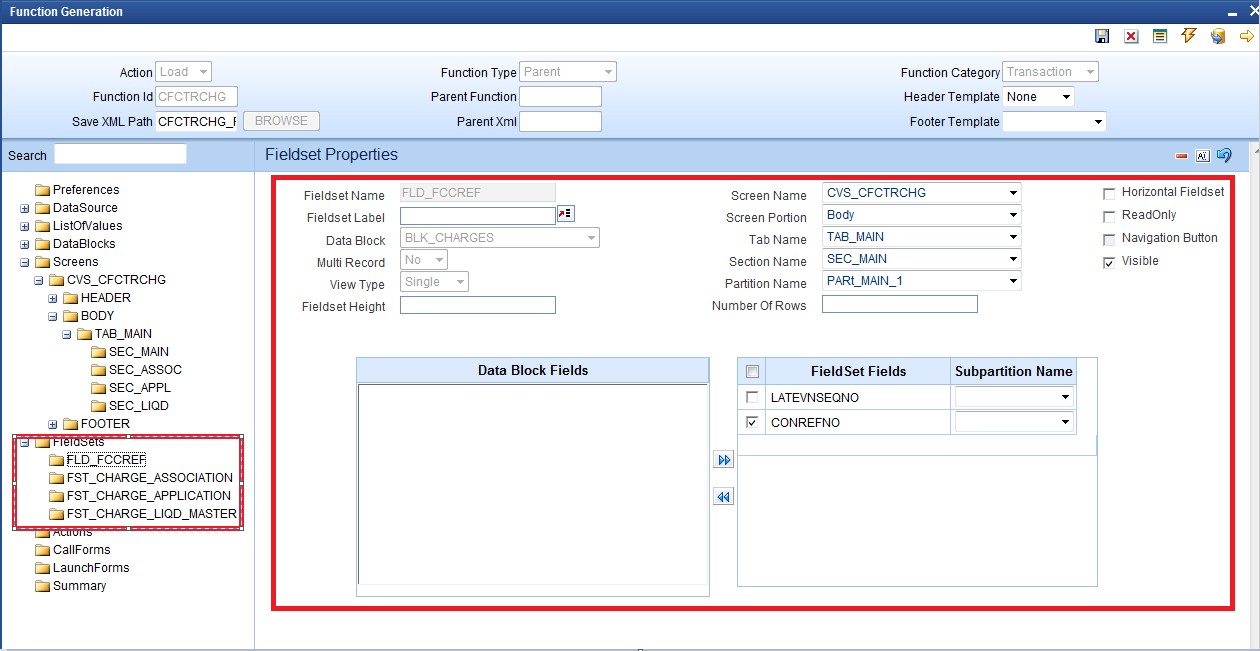Toggle the select-all checkbox in FieldSet Fields header
This screenshot has width=1260, height=651.
(752, 372)
